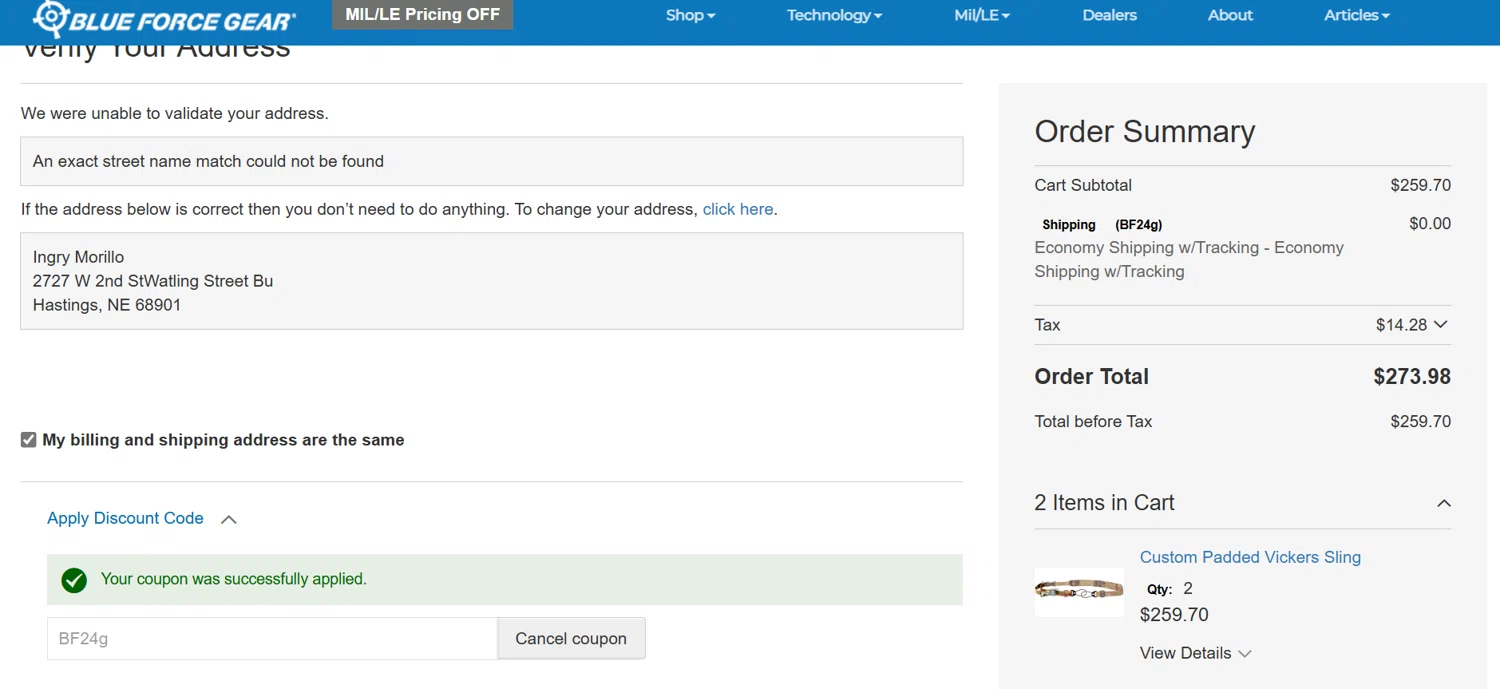Expand the Tax breakdown dropdown
Image resolution: width=1500 pixels, height=689 pixels.
[x=1441, y=325]
